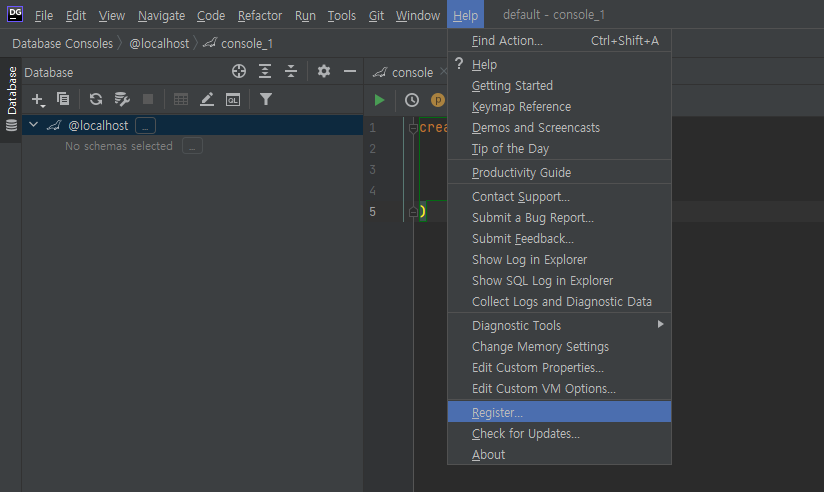Click the Jump to Query Console target icon

pyautogui.click(x=239, y=71)
